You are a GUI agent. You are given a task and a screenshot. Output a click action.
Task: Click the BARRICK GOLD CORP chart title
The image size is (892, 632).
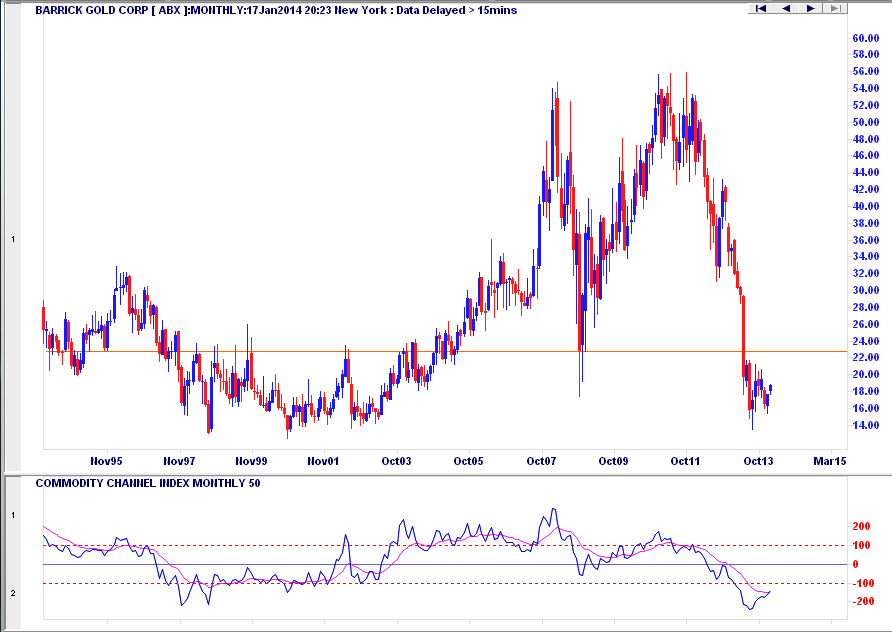pyautogui.click(x=276, y=10)
